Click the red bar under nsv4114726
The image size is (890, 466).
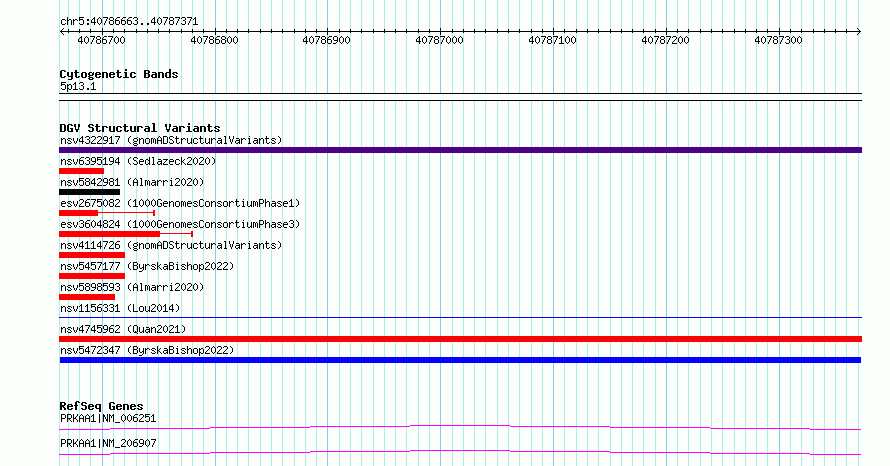pos(91,255)
